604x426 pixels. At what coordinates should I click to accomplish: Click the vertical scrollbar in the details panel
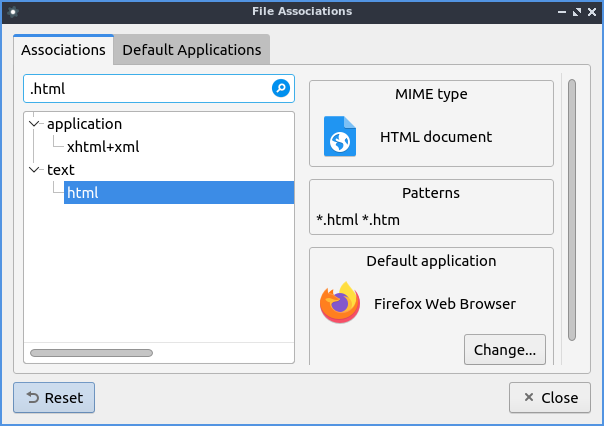point(572,210)
